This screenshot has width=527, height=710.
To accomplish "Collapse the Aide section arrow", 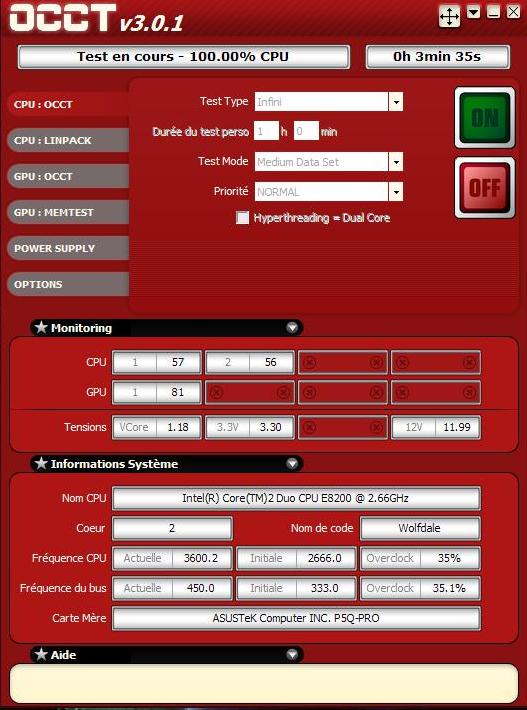I will click(x=292, y=655).
